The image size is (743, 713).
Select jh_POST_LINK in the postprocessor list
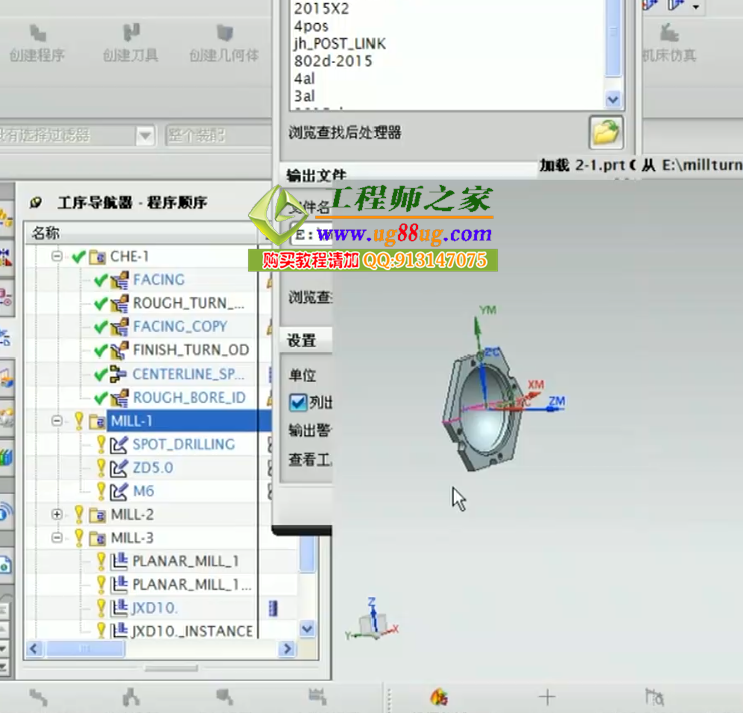click(x=340, y=44)
